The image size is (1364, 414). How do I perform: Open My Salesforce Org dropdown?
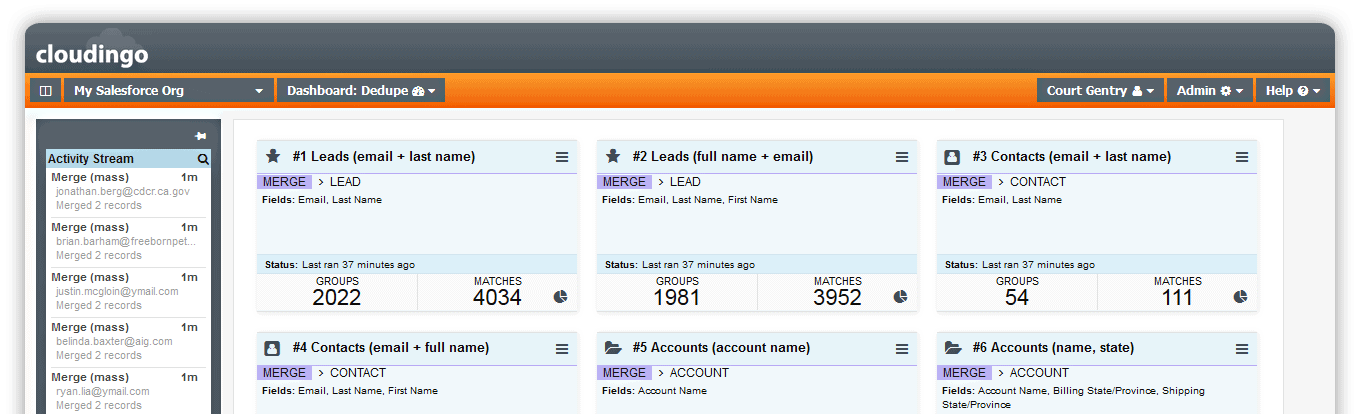coord(169,90)
